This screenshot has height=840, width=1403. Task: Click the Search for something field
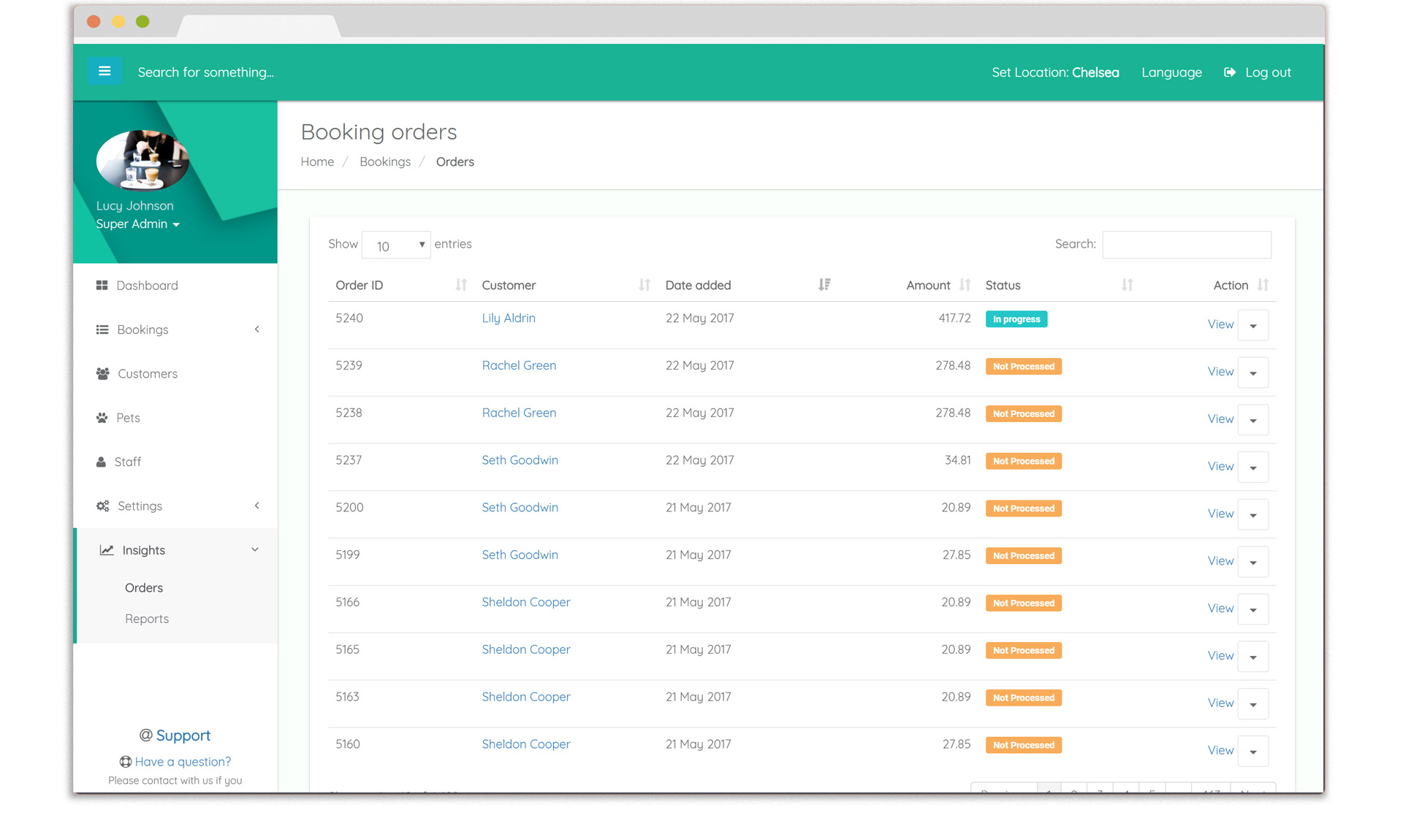(206, 72)
